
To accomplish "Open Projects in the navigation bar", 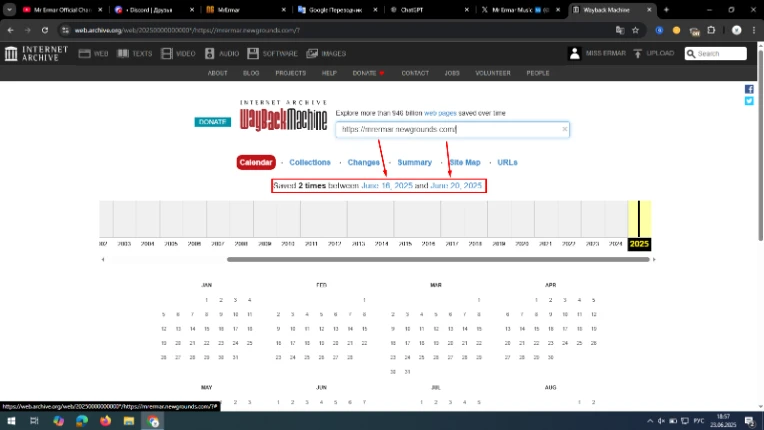I will [290, 73].
